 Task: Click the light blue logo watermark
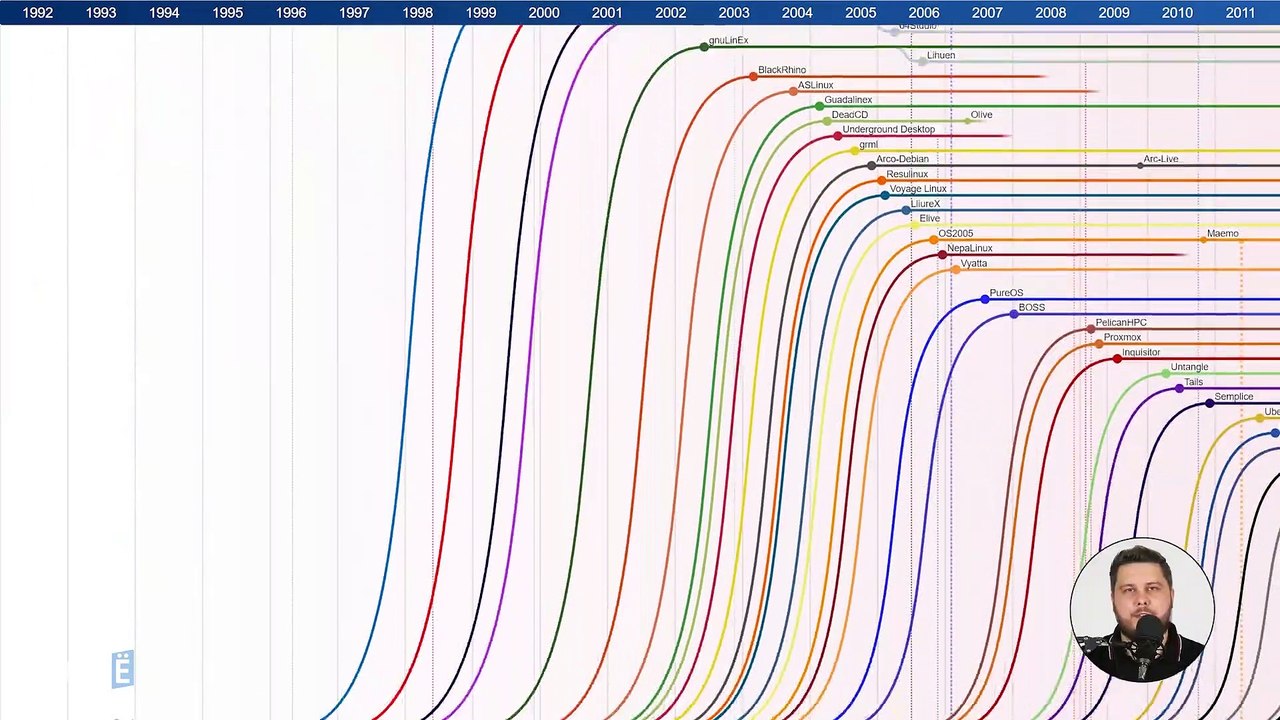click(x=122, y=669)
